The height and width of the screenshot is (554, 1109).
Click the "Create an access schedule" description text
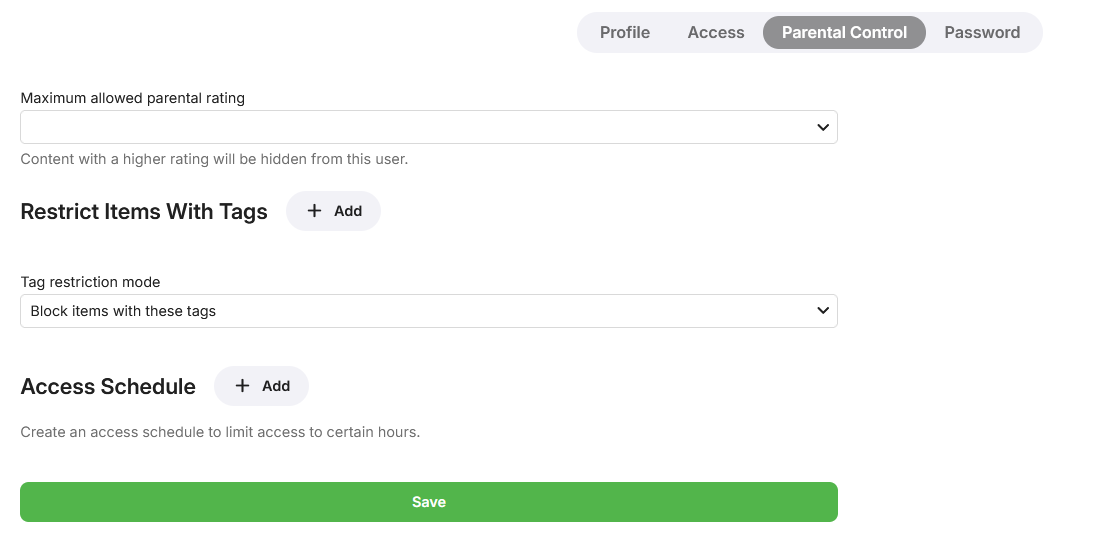tap(220, 433)
